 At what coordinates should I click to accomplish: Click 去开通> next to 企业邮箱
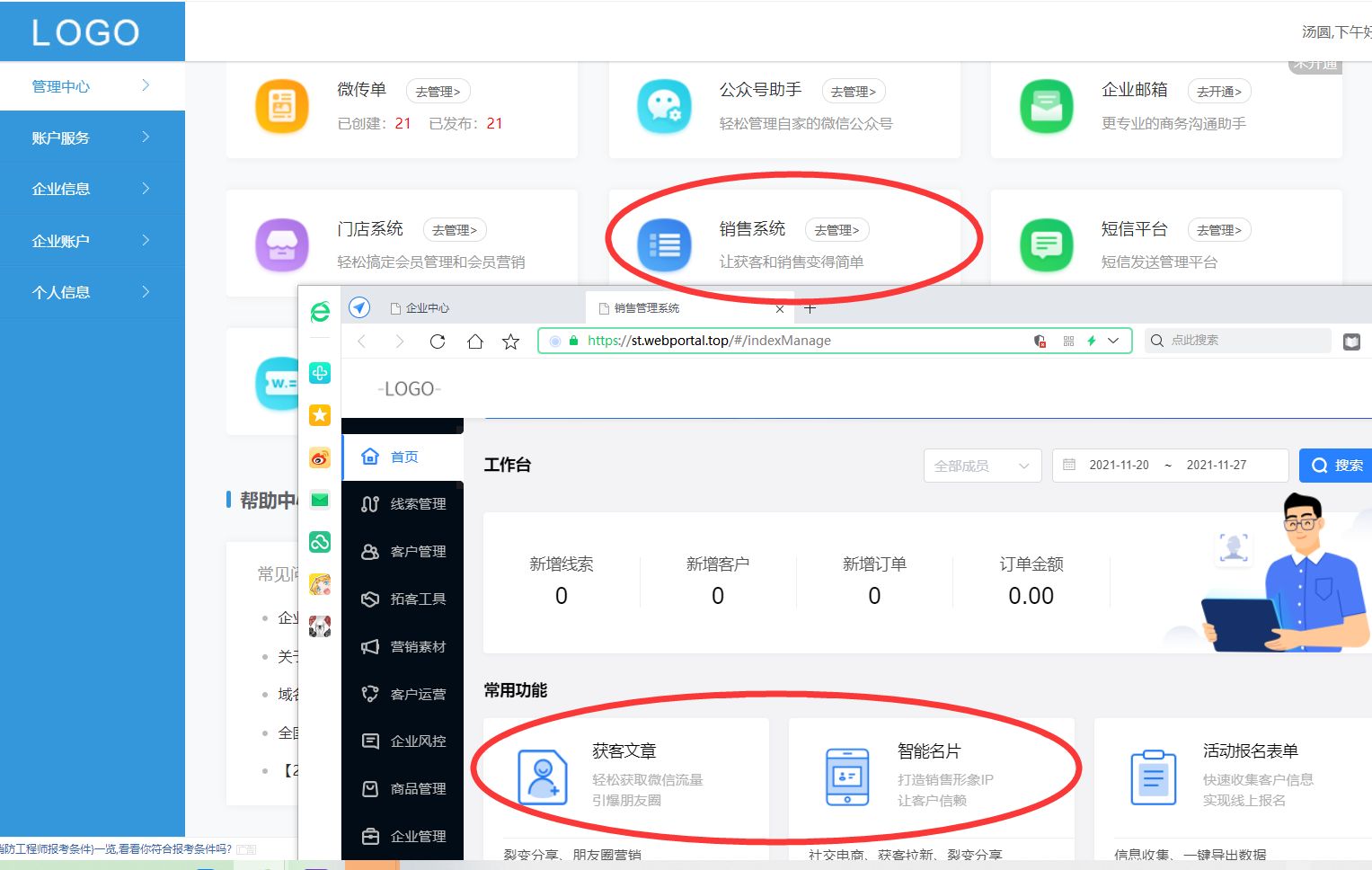(x=1219, y=92)
